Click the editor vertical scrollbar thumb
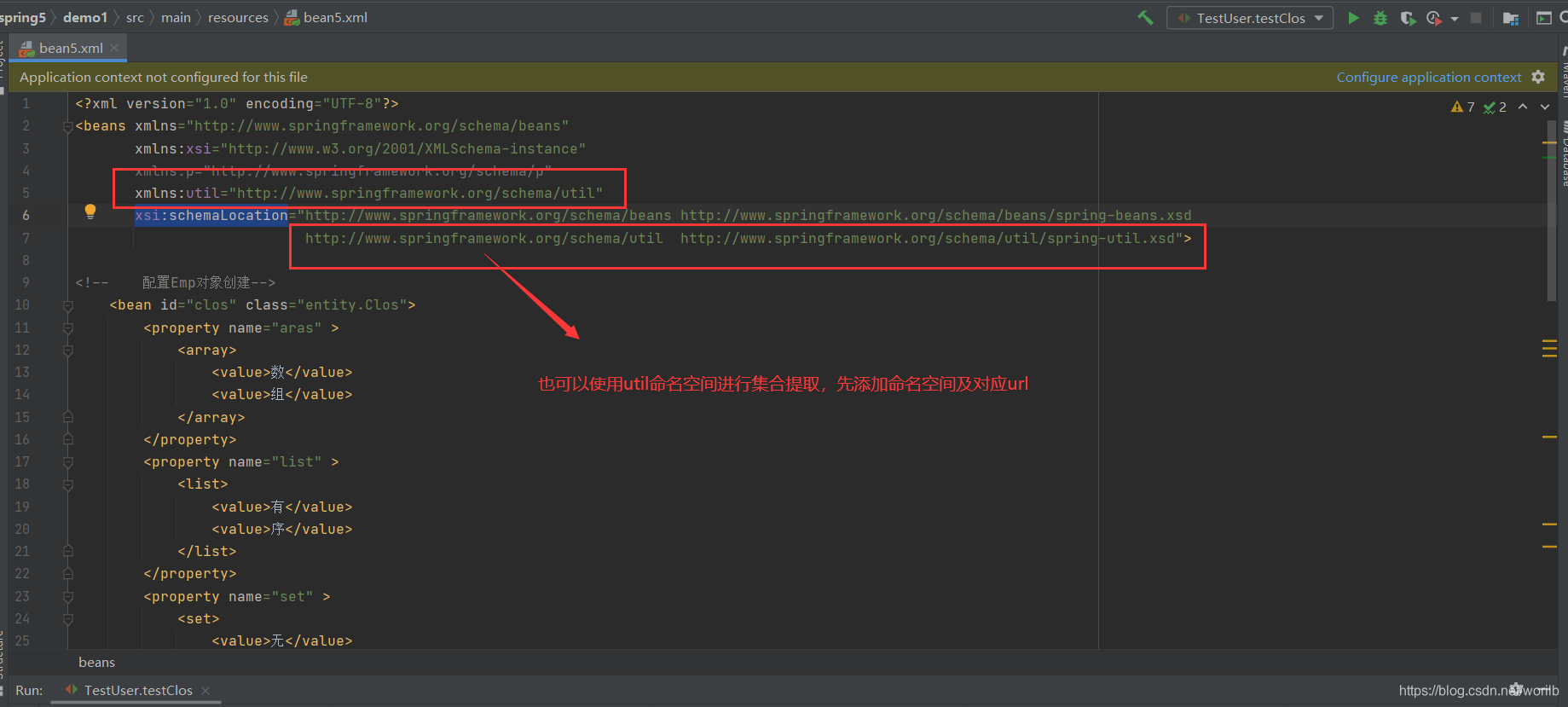The width and height of the screenshot is (1568, 707). [x=1551, y=211]
